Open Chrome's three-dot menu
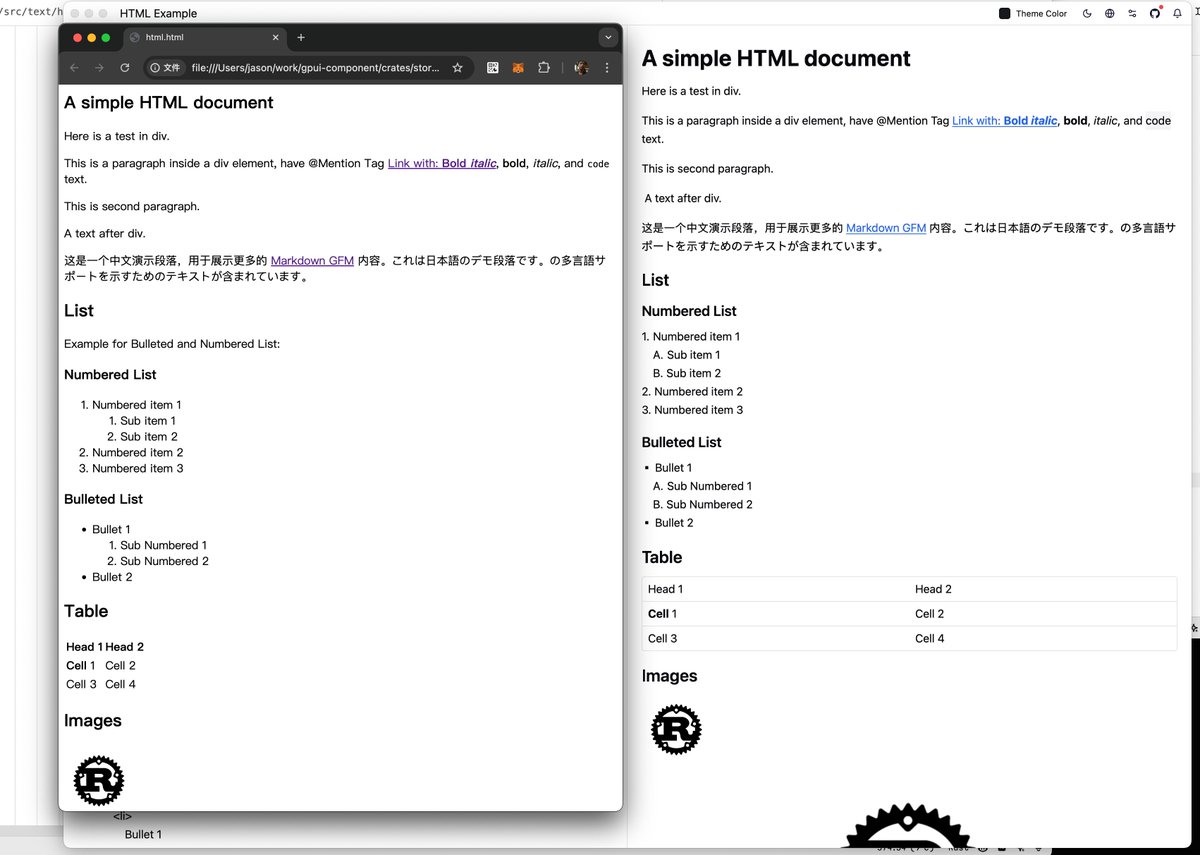This screenshot has width=1200, height=855. [607, 68]
